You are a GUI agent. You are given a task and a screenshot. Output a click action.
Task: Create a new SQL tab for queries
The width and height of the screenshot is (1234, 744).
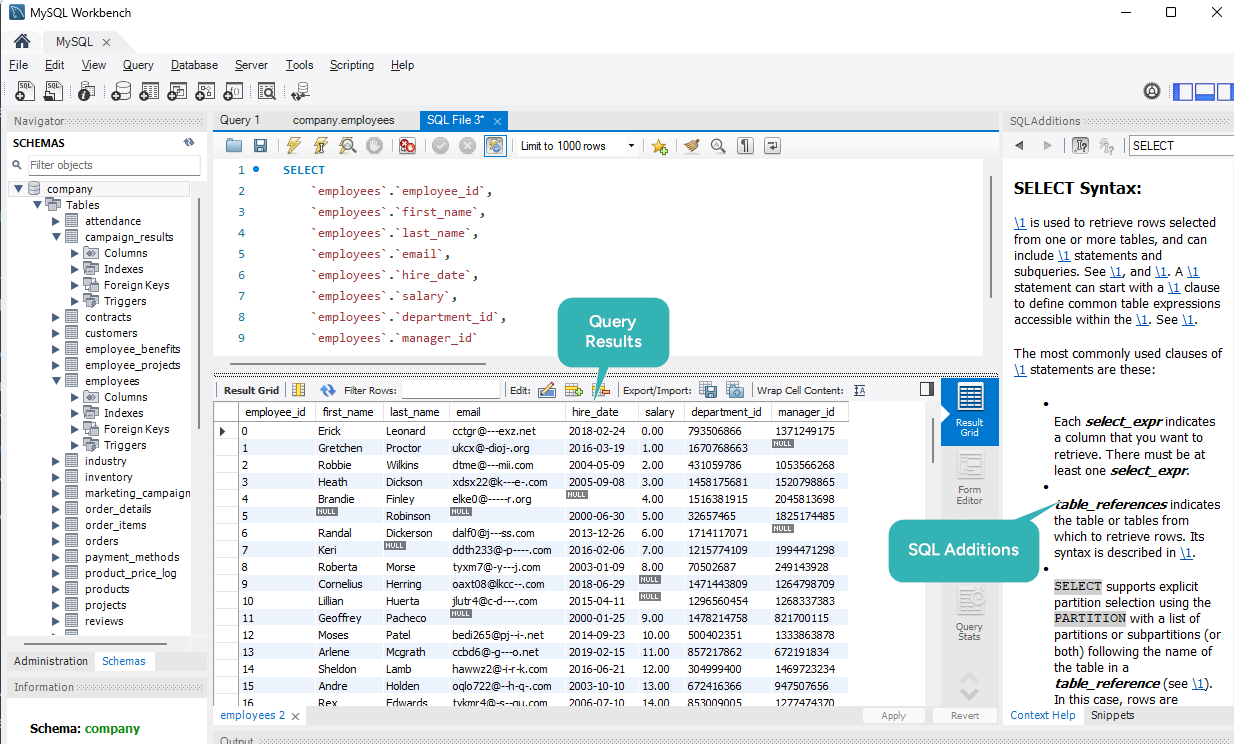[26, 91]
